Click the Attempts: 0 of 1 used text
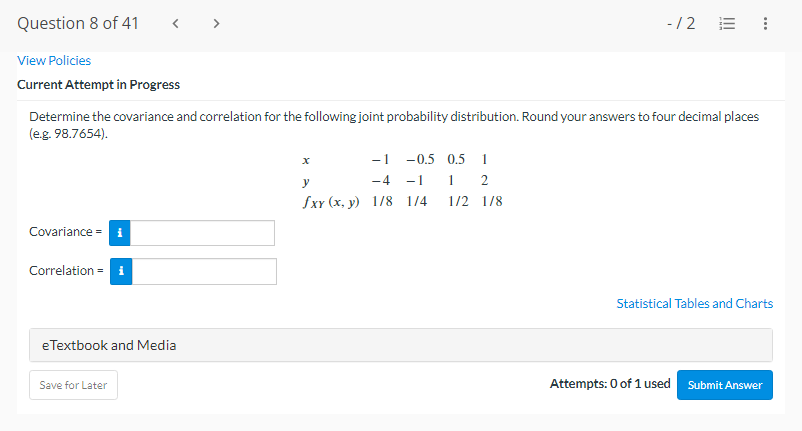This screenshot has width=802, height=431. 610,384
